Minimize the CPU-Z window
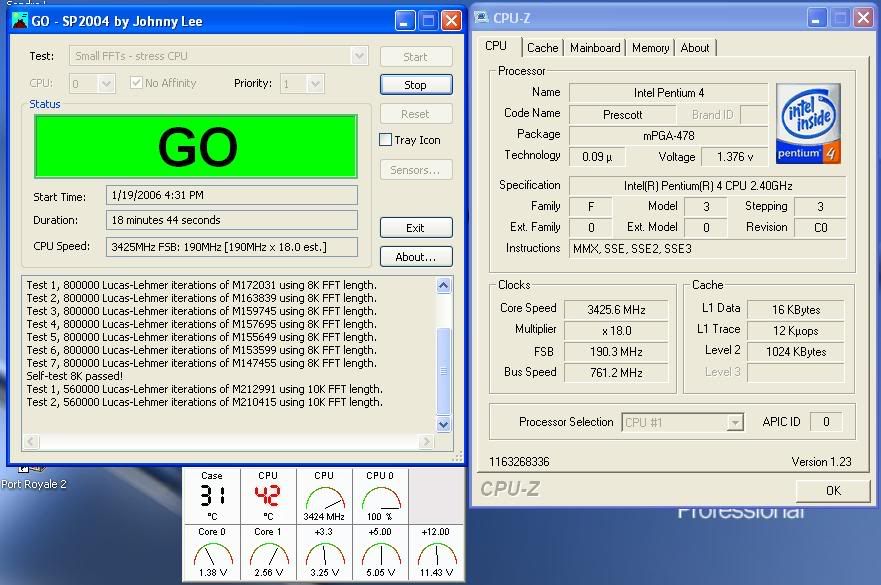 point(817,18)
